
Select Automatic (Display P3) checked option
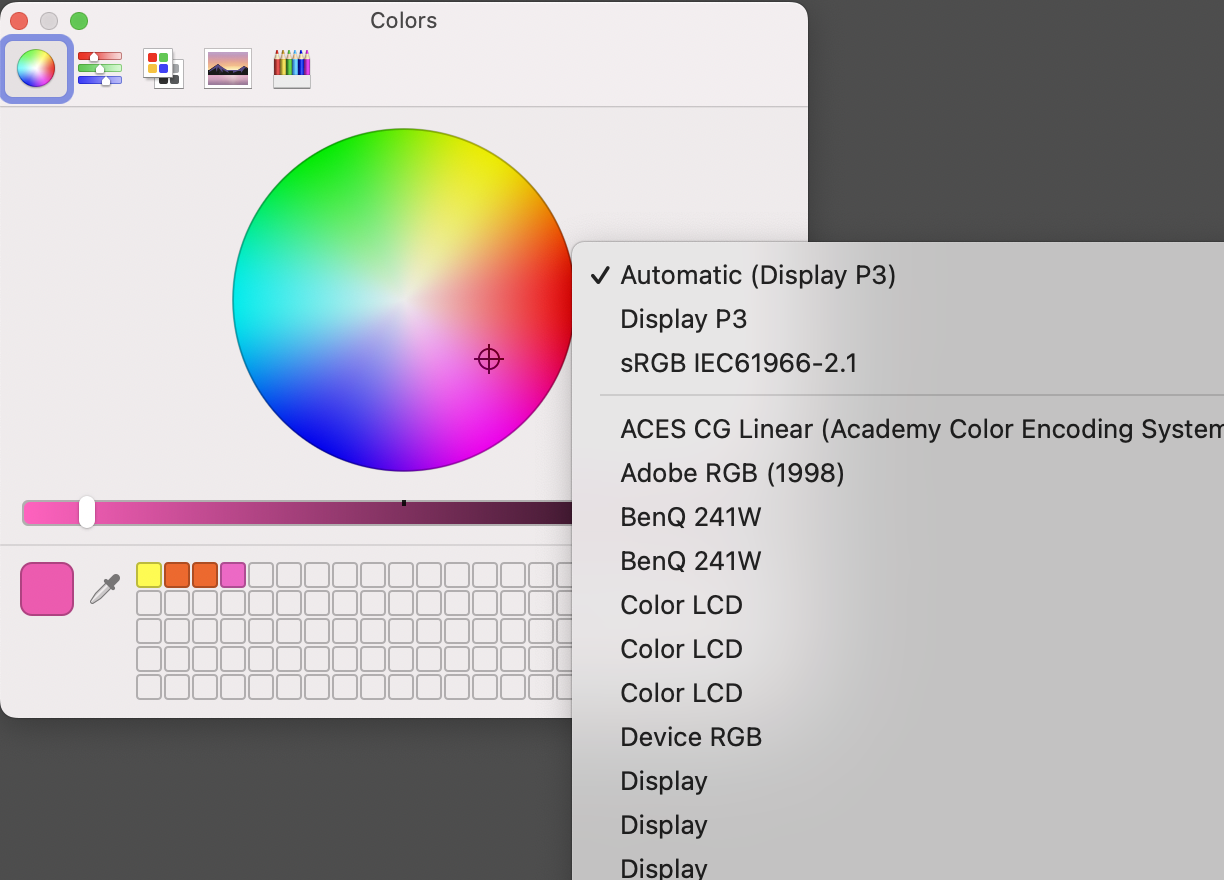757,275
